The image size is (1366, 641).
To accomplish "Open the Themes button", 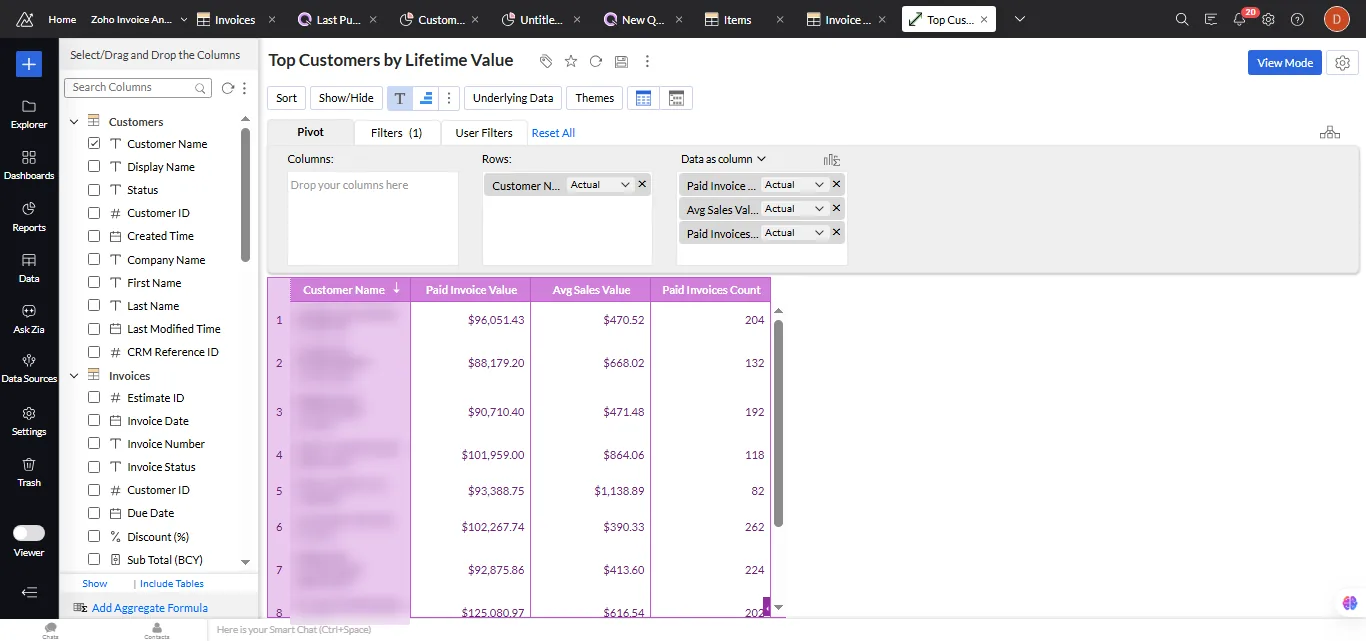I will tap(595, 98).
